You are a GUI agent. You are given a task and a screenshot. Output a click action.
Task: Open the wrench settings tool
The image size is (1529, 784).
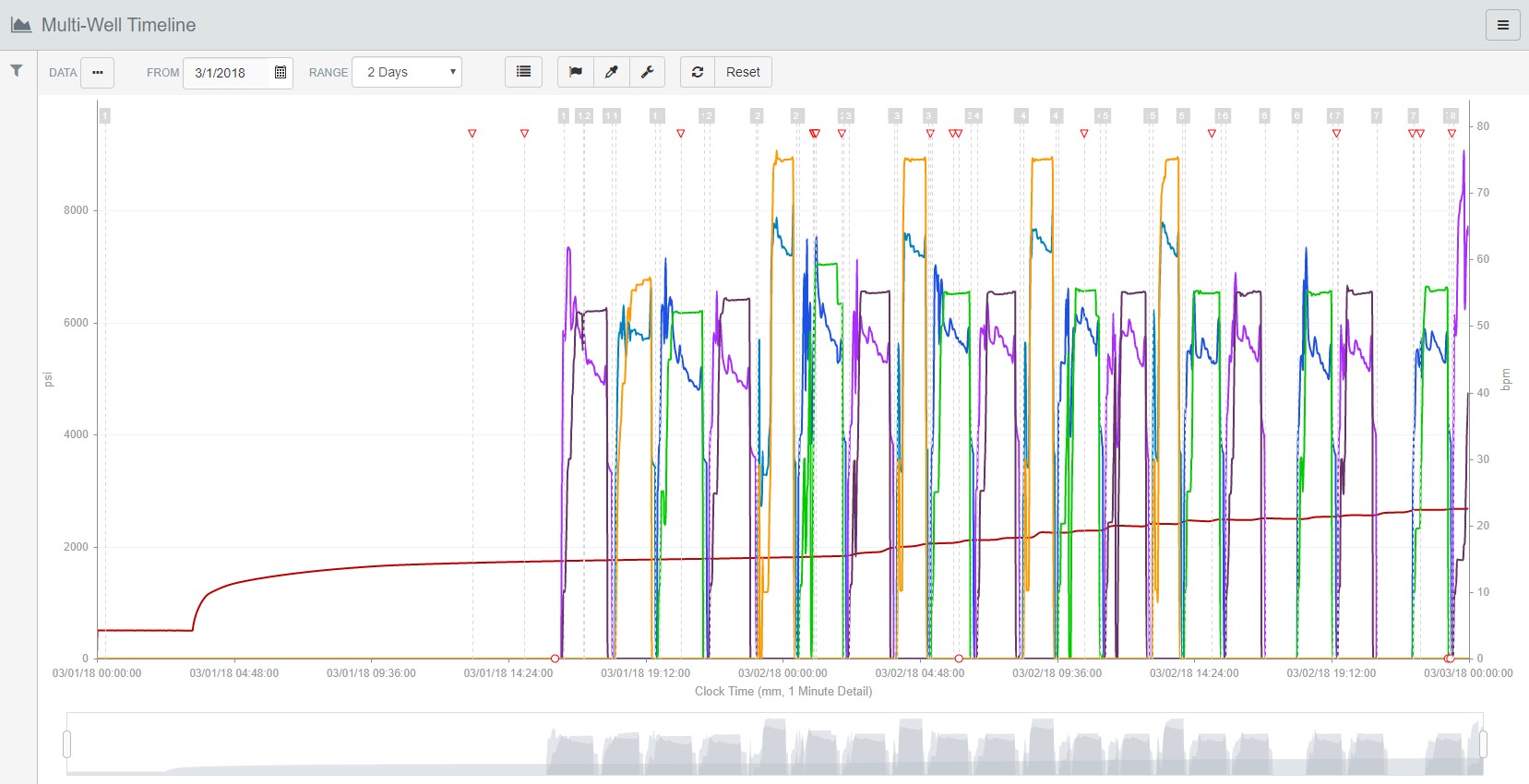coord(647,72)
